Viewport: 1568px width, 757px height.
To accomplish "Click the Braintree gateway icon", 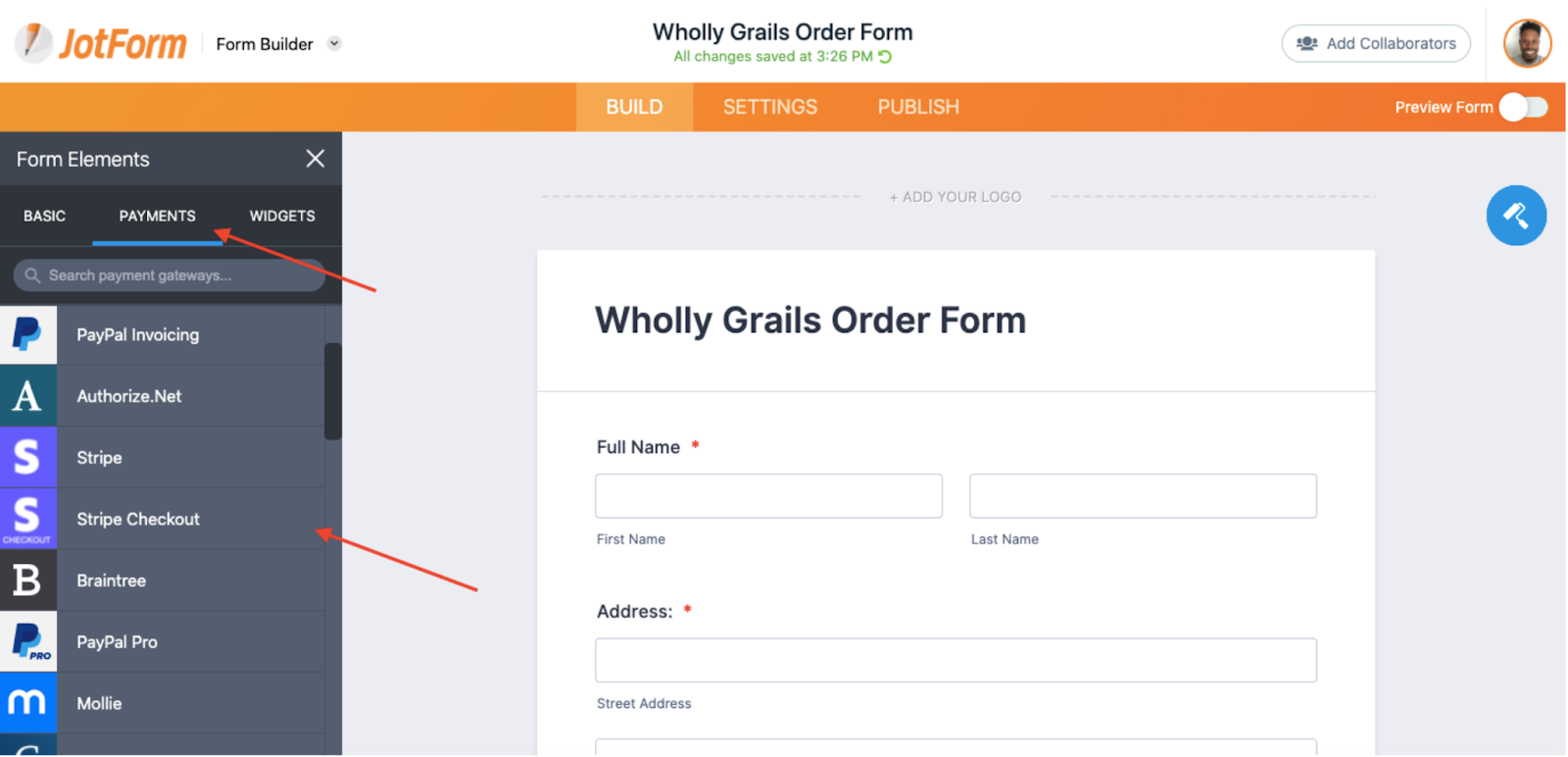I will pos(27,580).
